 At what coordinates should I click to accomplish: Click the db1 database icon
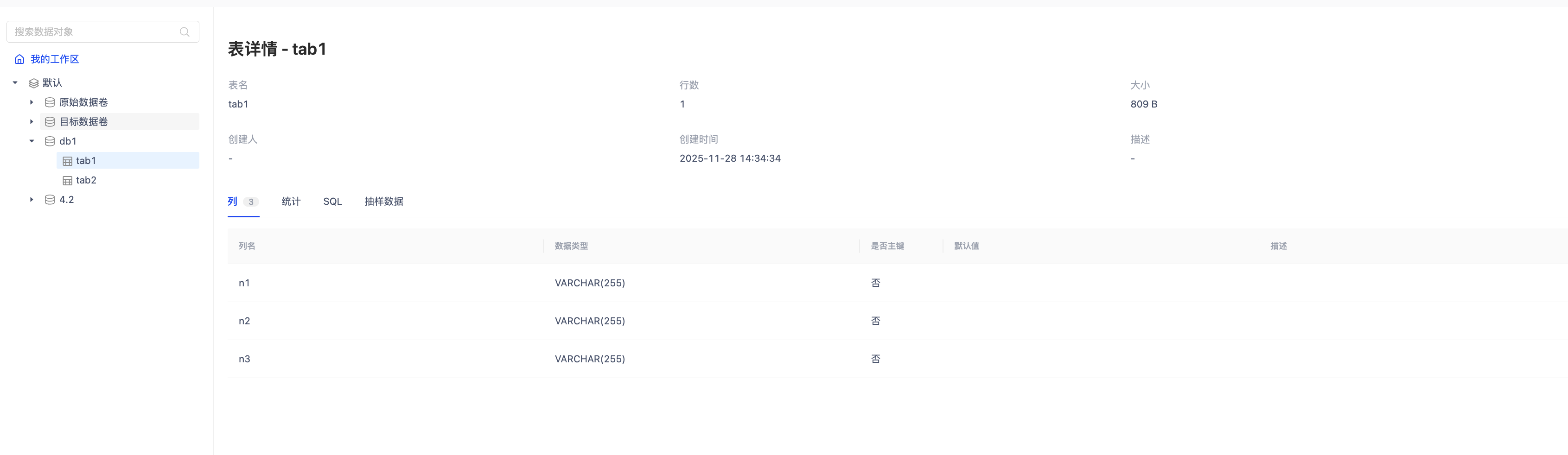pyautogui.click(x=50, y=141)
